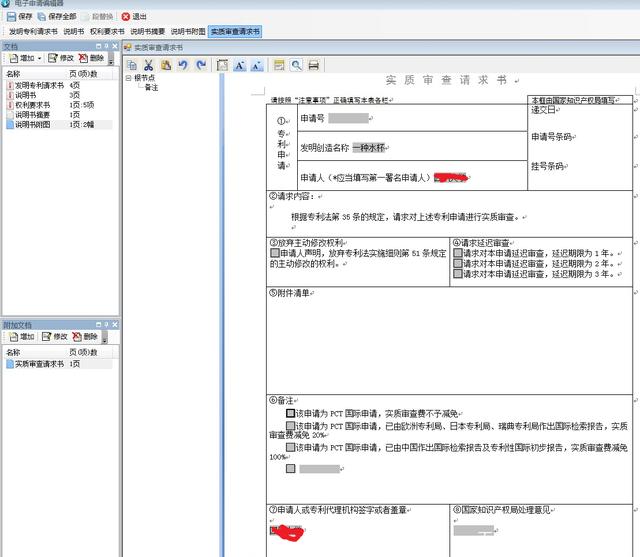Click the decrease font size A icon
The height and width of the screenshot is (557, 640).
[x=257, y=65]
